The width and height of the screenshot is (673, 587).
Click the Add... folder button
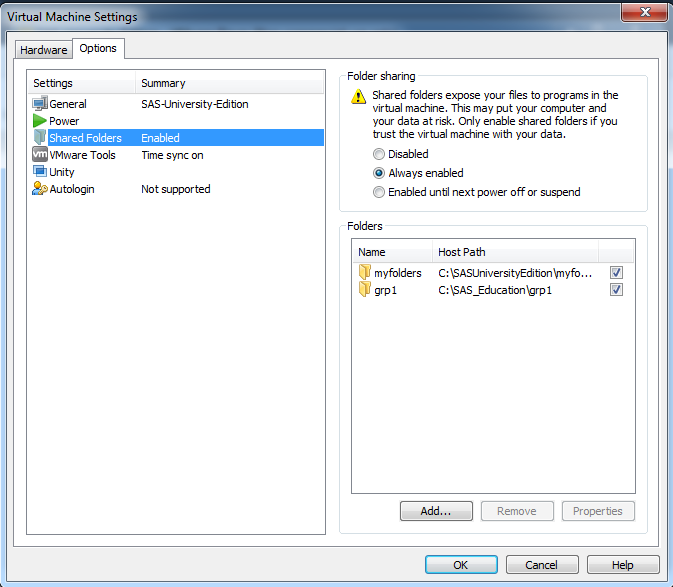coord(436,511)
